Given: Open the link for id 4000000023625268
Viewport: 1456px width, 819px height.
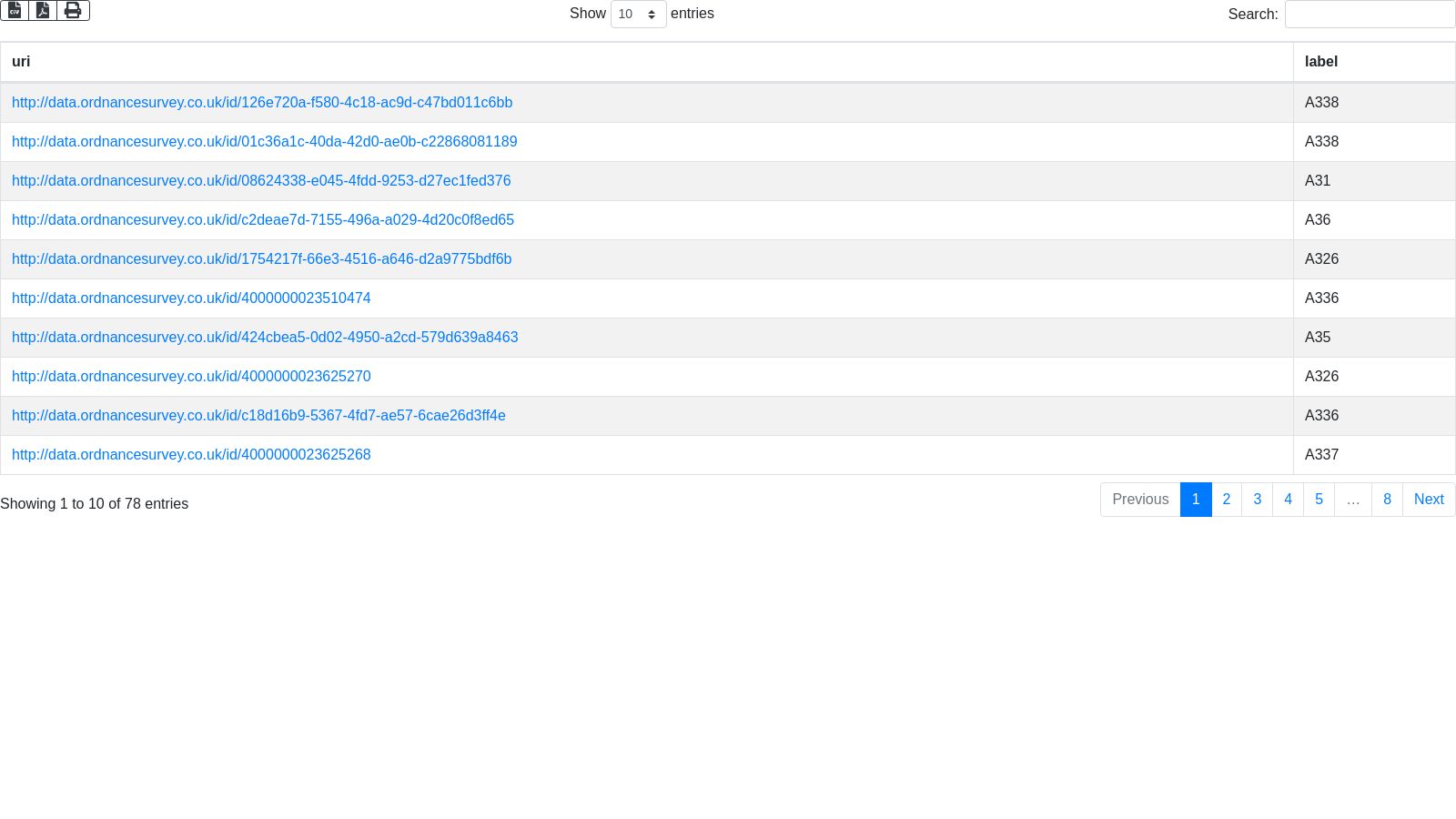Looking at the screenshot, I should tap(191, 455).
